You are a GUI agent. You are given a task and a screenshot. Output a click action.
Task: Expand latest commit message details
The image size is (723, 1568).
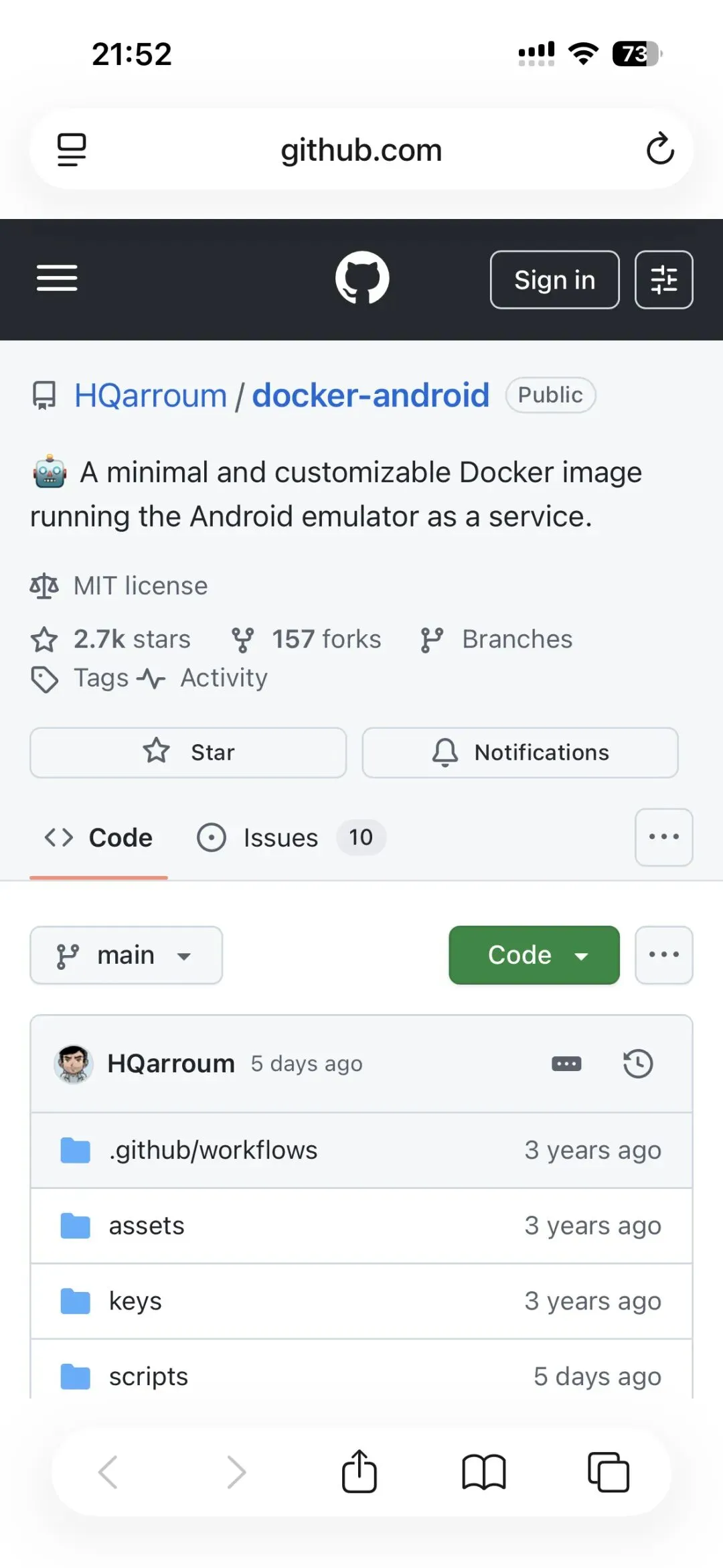coord(566,1064)
